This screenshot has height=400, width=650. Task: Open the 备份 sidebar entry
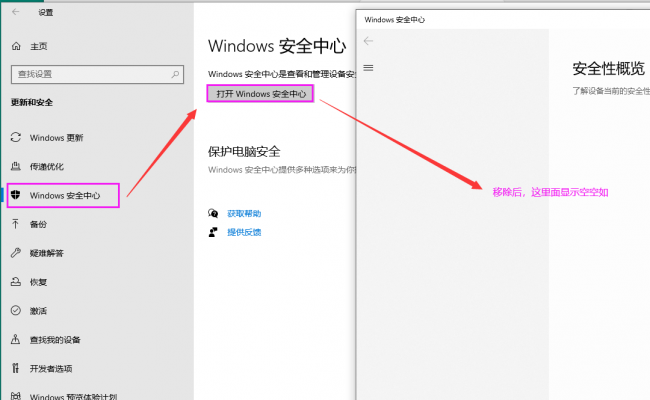coord(38,224)
